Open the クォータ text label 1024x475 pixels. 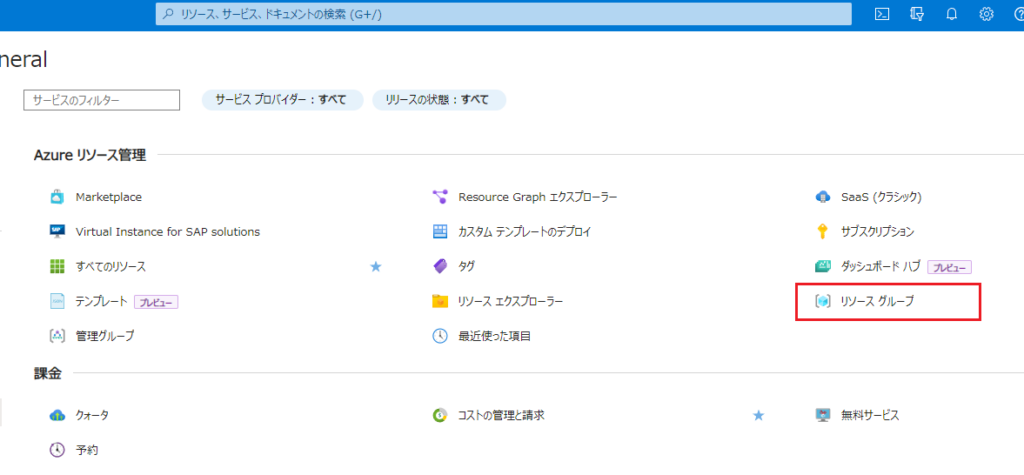[x=92, y=415]
